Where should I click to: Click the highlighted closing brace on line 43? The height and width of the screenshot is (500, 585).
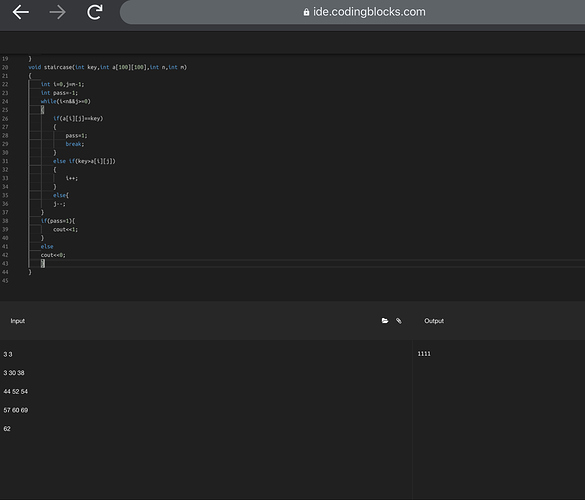pyautogui.click(x=43, y=263)
